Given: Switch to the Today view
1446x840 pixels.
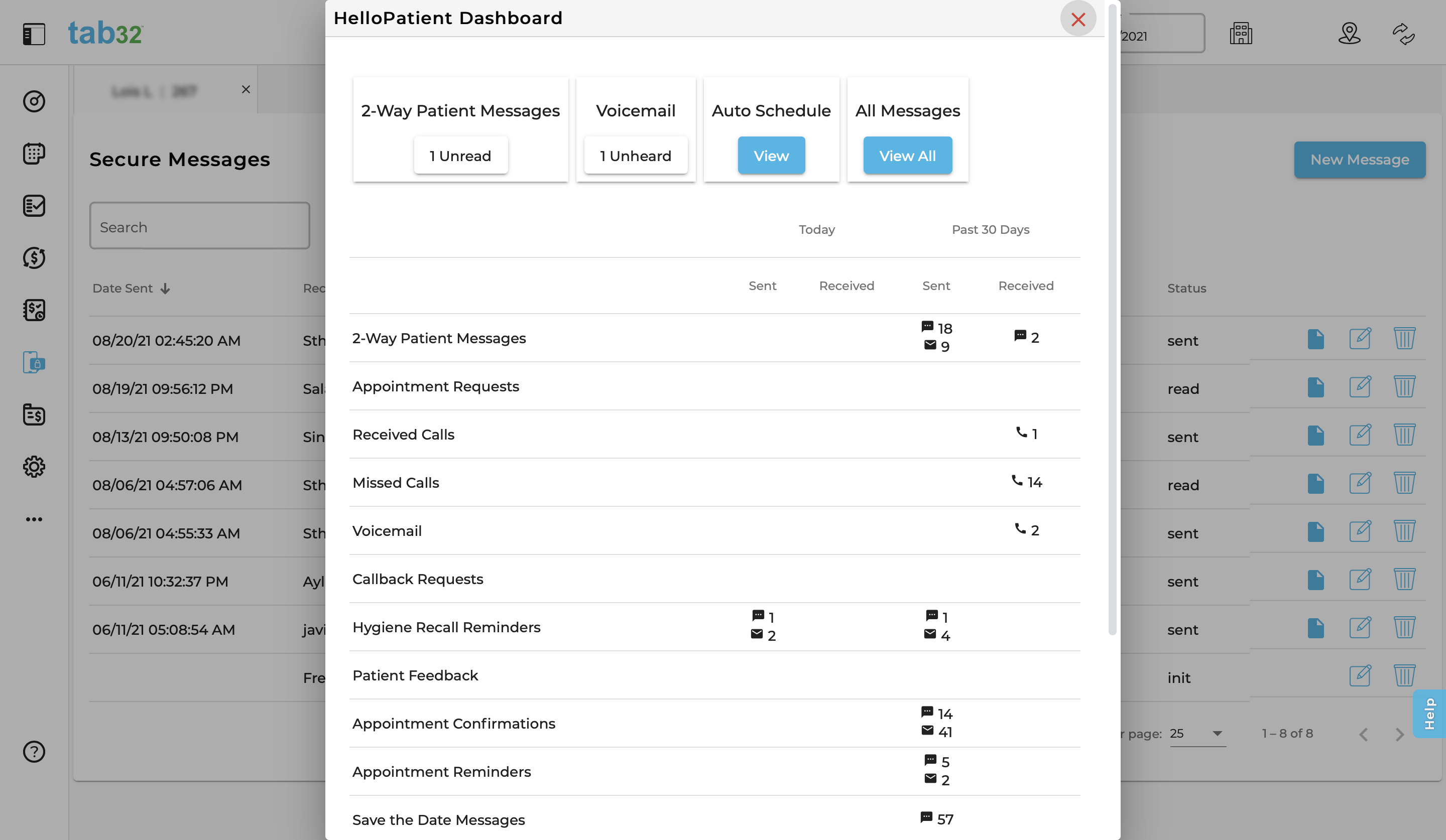Looking at the screenshot, I should click(816, 229).
